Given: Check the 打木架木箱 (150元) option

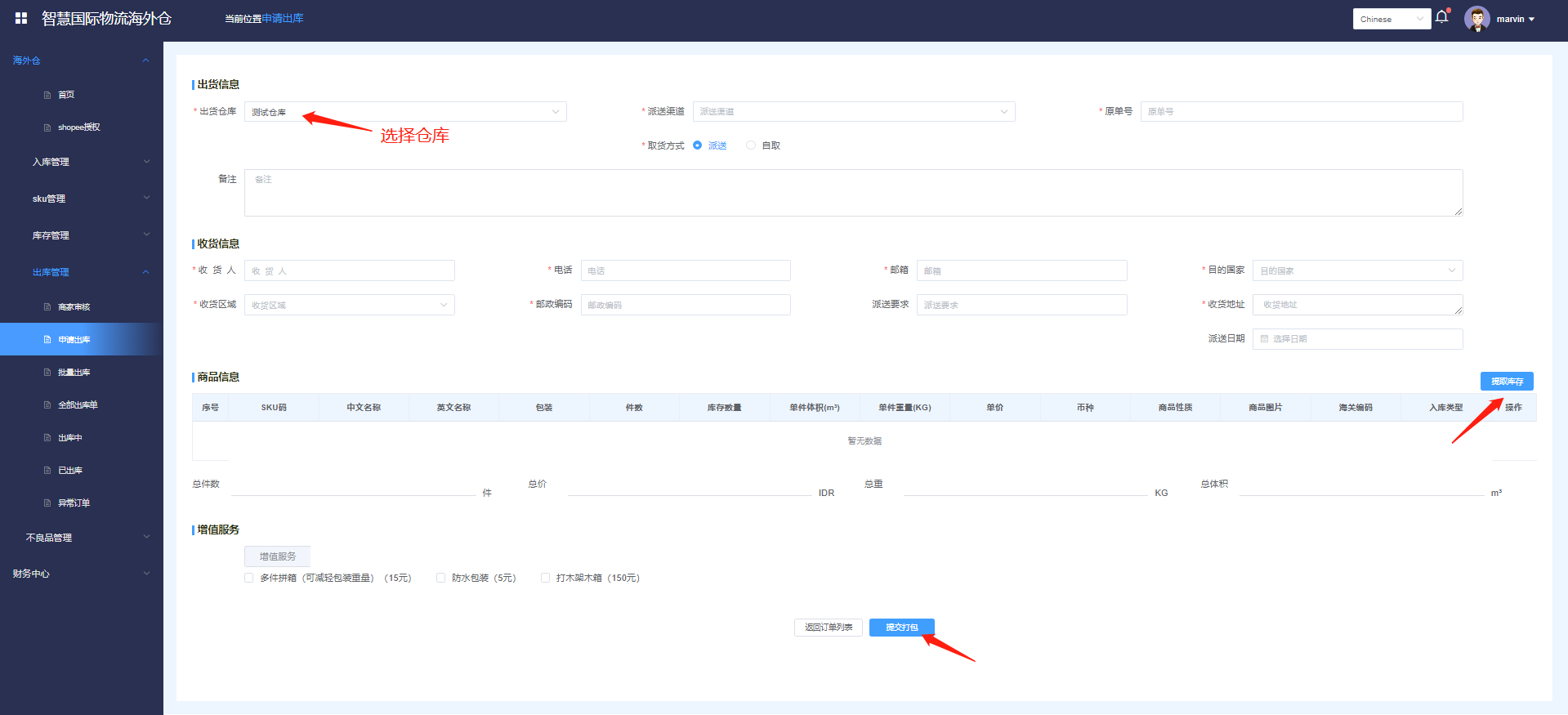Looking at the screenshot, I should coord(545,578).
